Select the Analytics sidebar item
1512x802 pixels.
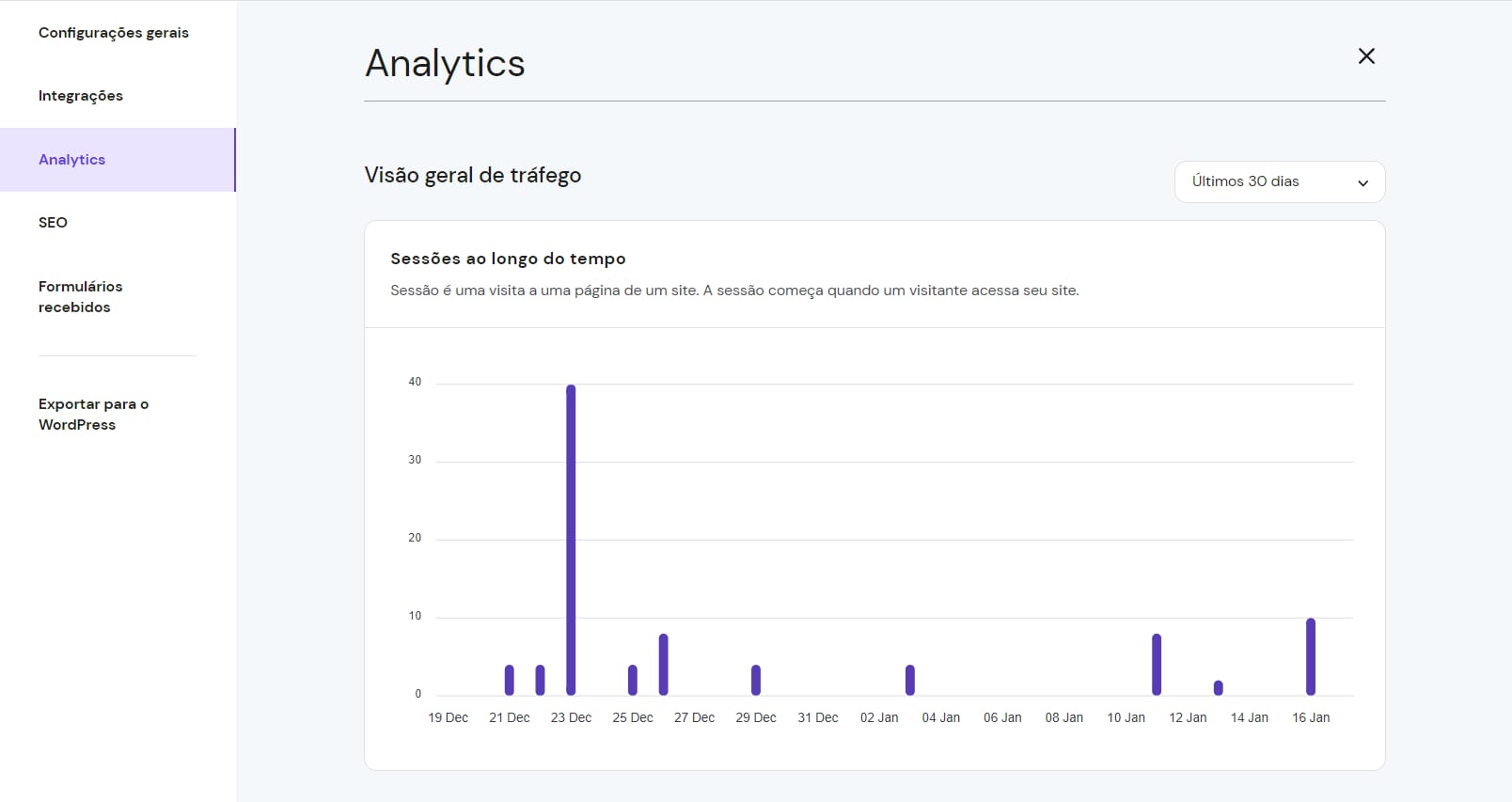pos(72,160)
